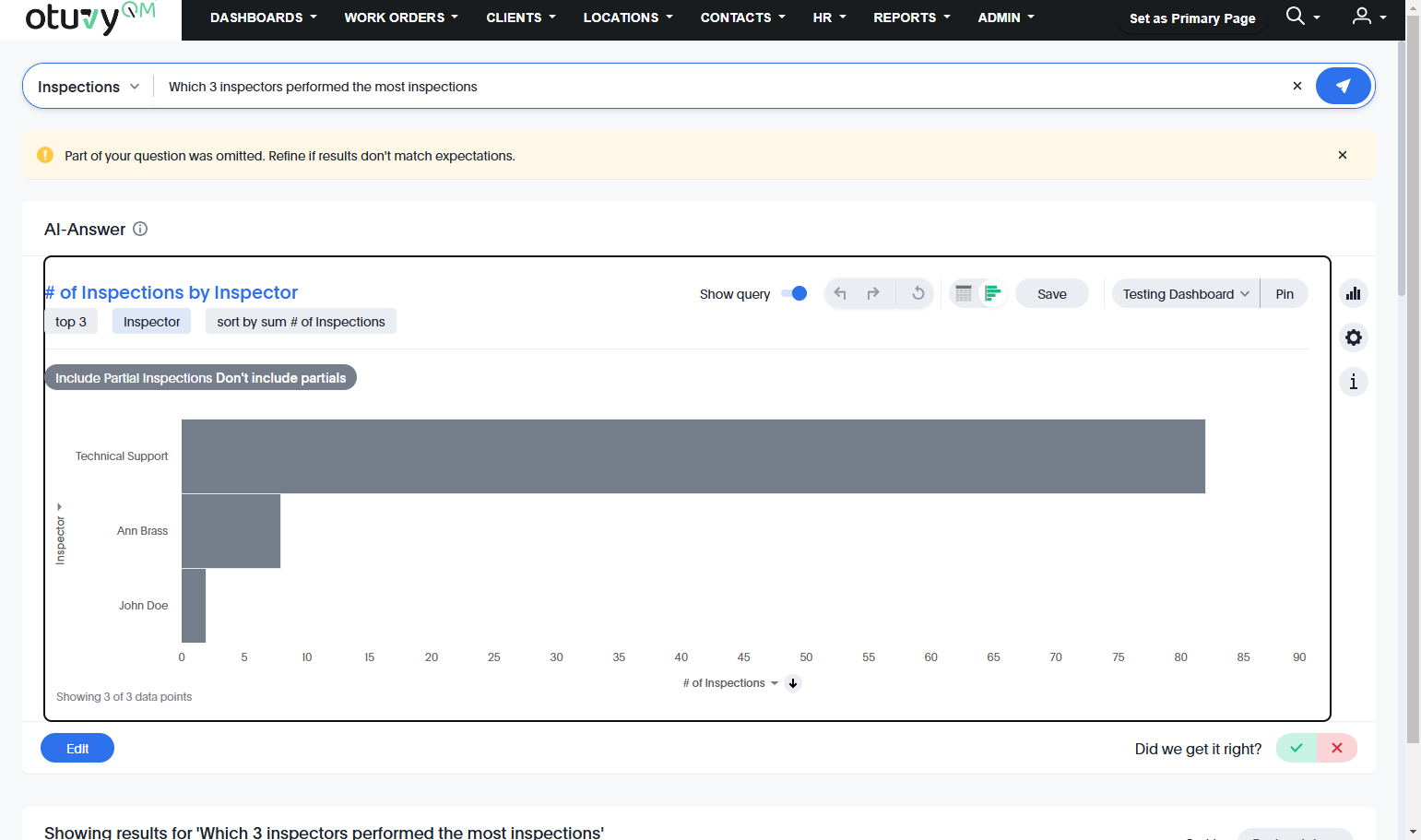
Task: Redo the answer change
Action: pos(873,293)
